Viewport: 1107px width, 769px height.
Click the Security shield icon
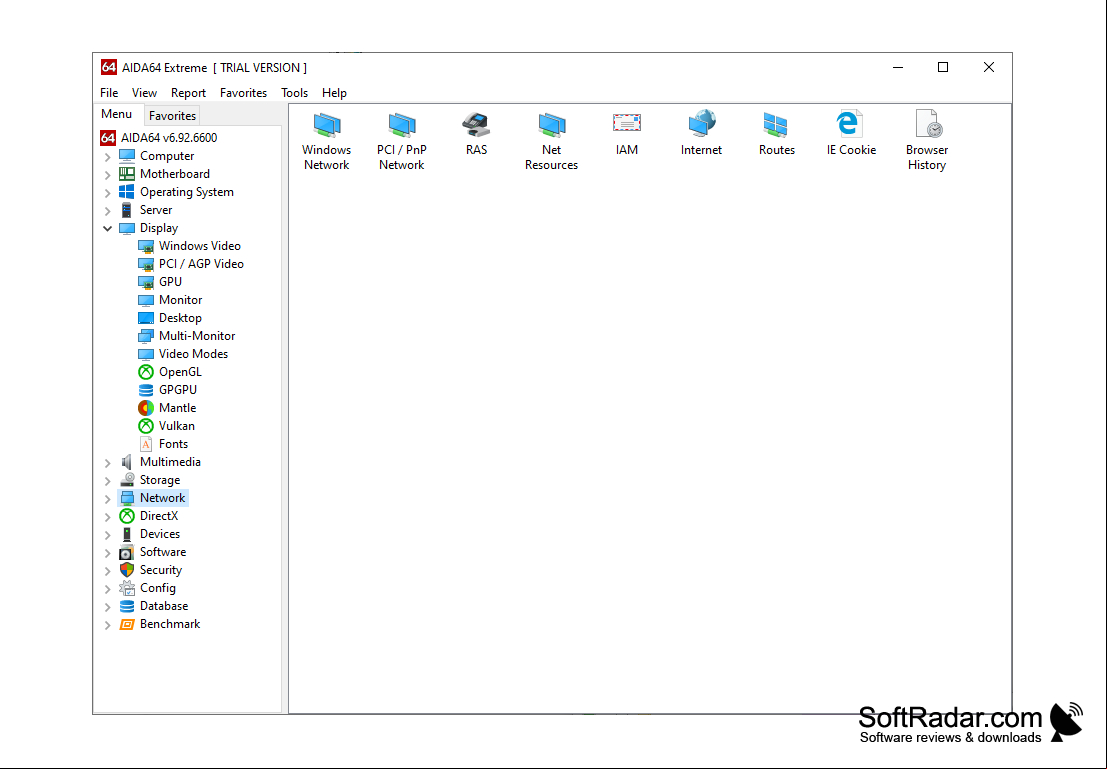tap(127, 570)
